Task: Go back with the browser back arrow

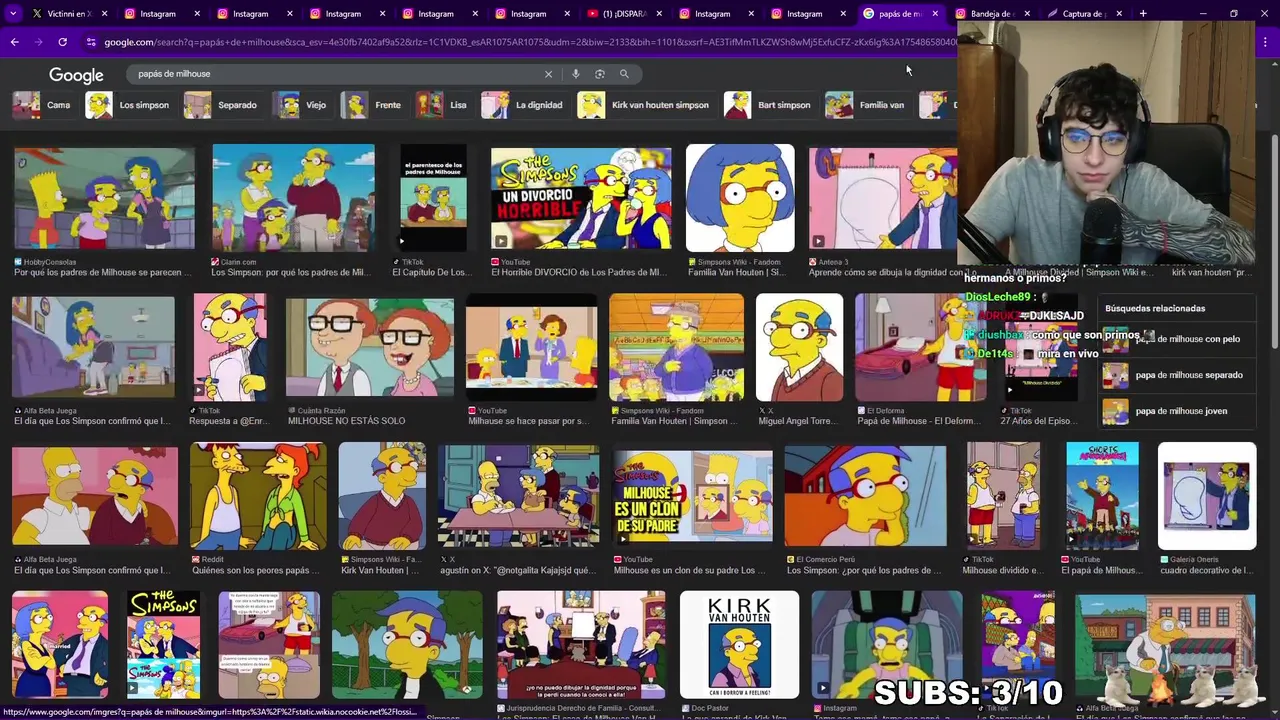Action: coord(14,42)
